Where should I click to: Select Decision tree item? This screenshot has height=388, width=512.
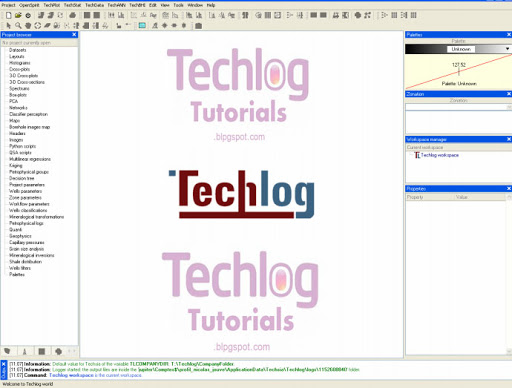click(21, 178)
